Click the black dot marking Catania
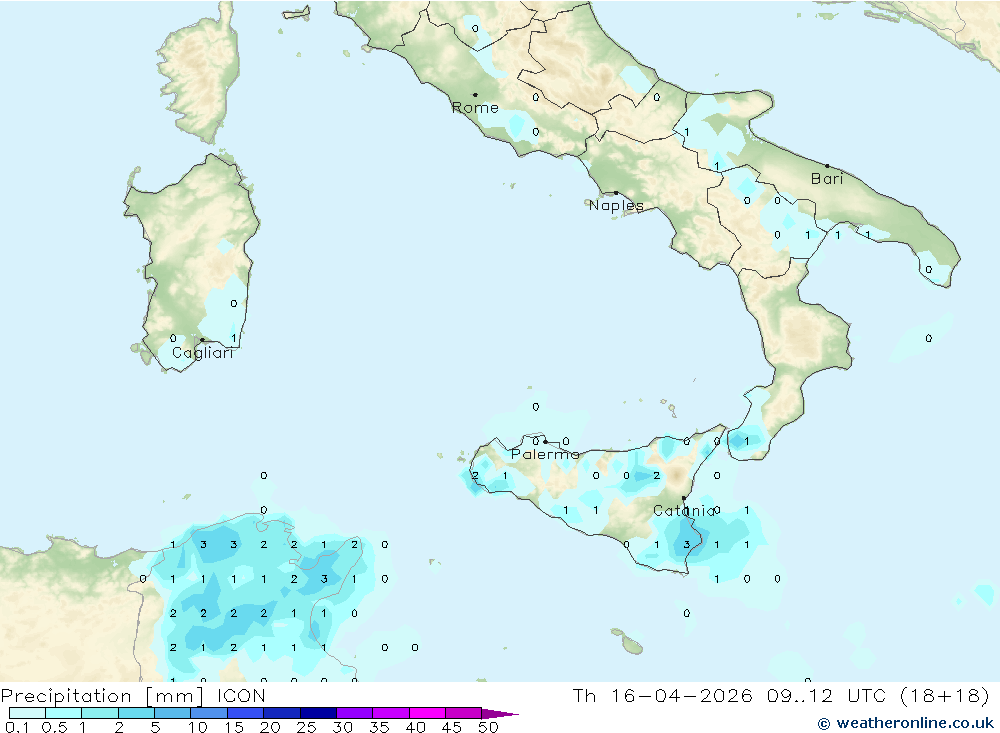1000x733 pixels. tap(684, 498)
